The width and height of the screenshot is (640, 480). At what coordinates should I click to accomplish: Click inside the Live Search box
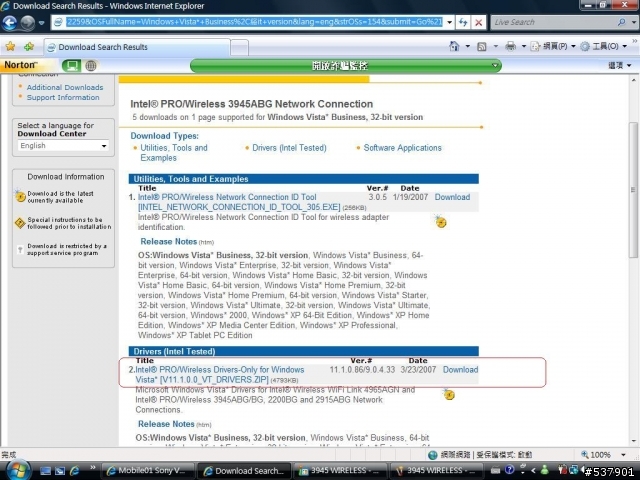[553, 22]
